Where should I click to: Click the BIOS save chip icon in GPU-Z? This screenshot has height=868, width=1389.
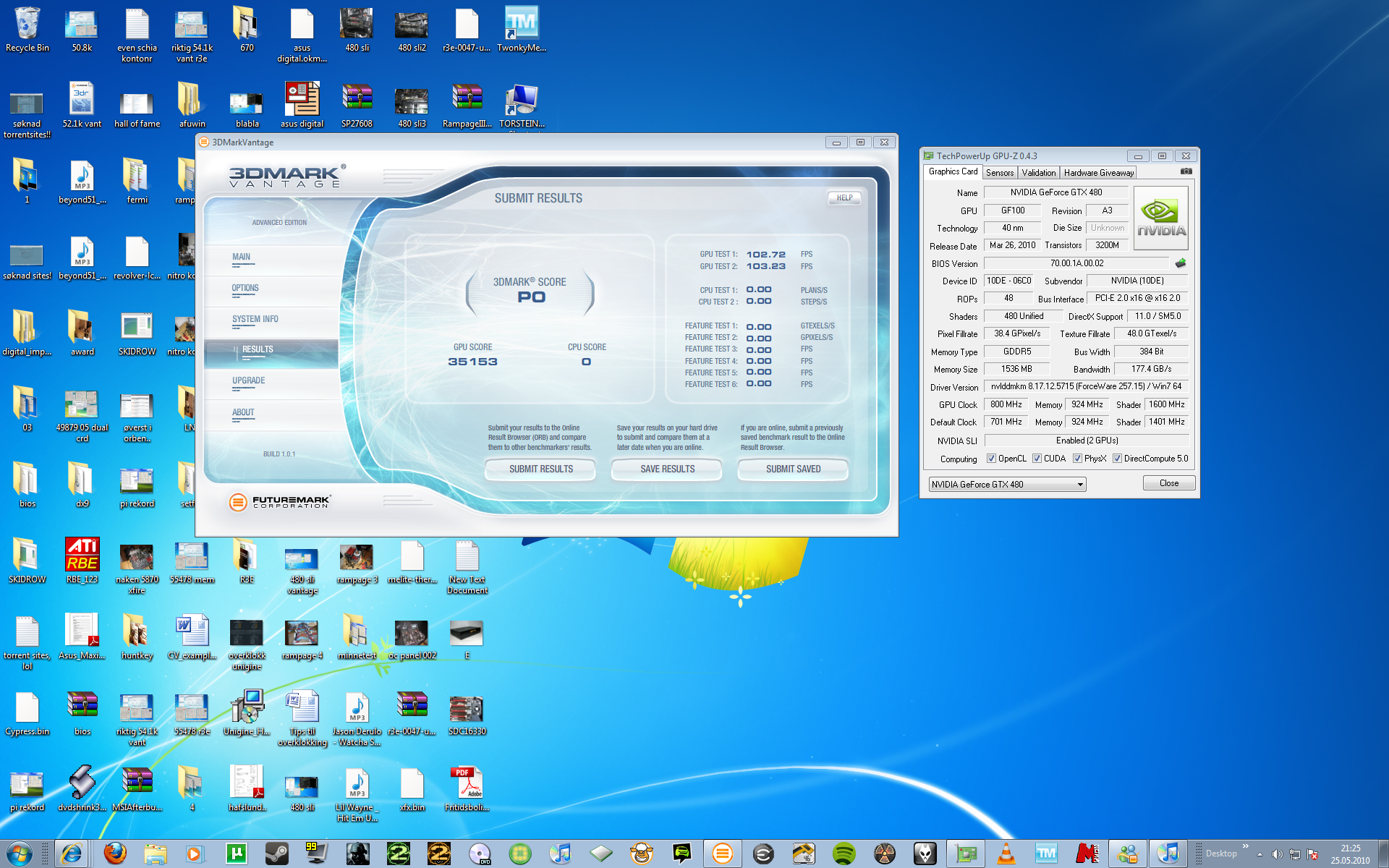point(1181,263)
